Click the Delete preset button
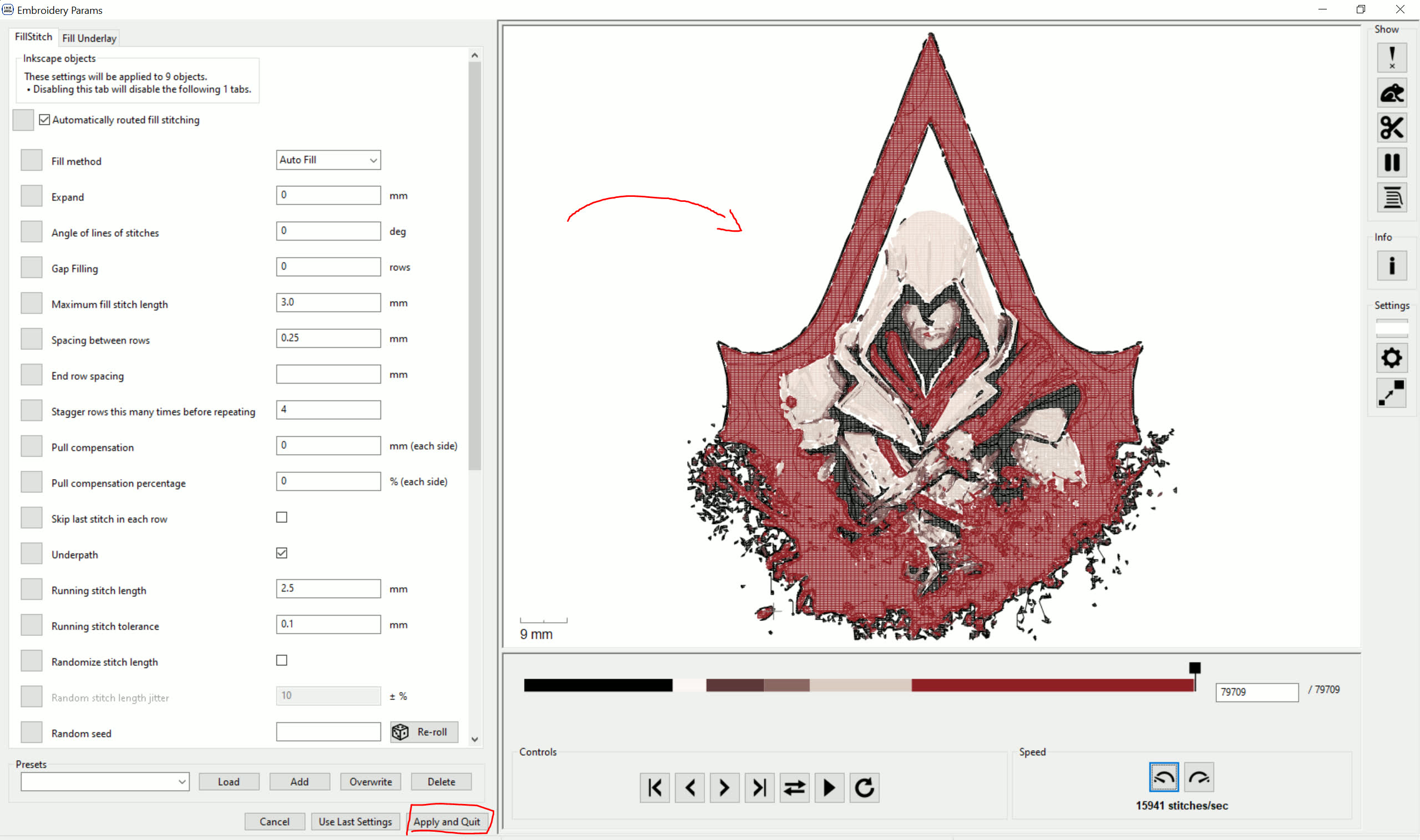Viewport: 1420px width, 840px height. coord(441,782)
